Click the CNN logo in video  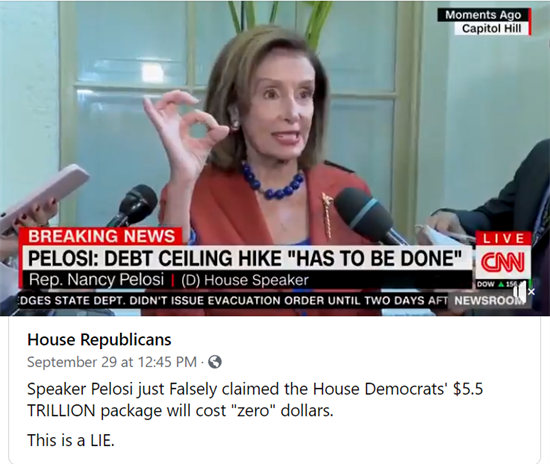pos(503,263)
